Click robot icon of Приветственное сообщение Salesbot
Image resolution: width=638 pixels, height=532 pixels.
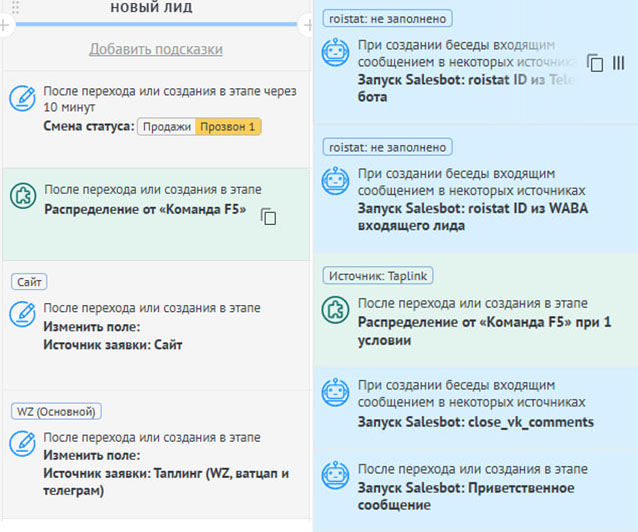pyautogui.click(x=335, y=475)
